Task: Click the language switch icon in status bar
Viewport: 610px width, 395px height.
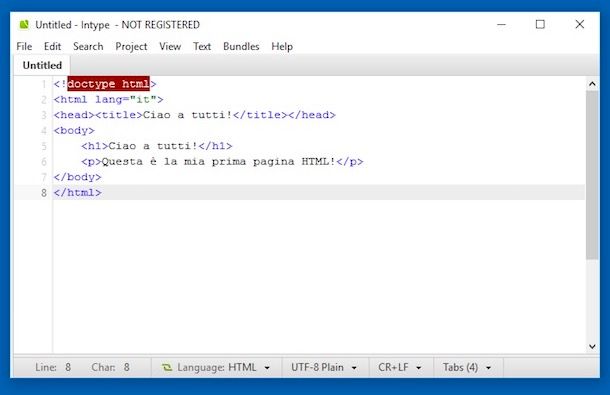Action: pos(167,367)
